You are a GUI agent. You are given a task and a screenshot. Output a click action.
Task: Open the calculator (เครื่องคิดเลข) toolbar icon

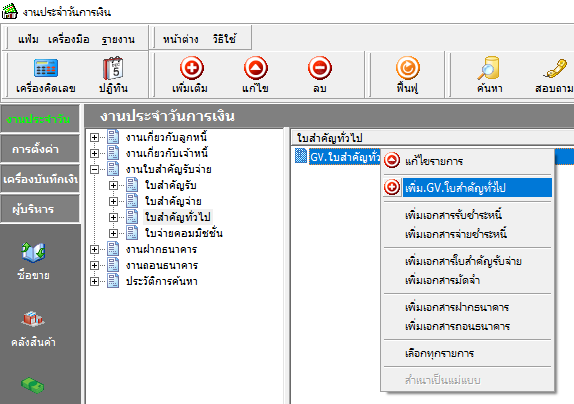(x=46, y=68)
